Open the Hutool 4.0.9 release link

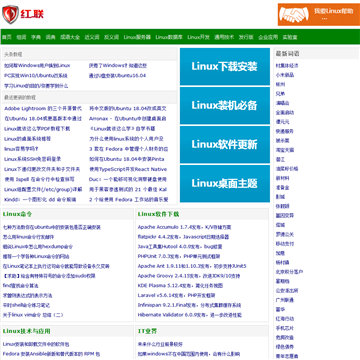pos(180,247)
